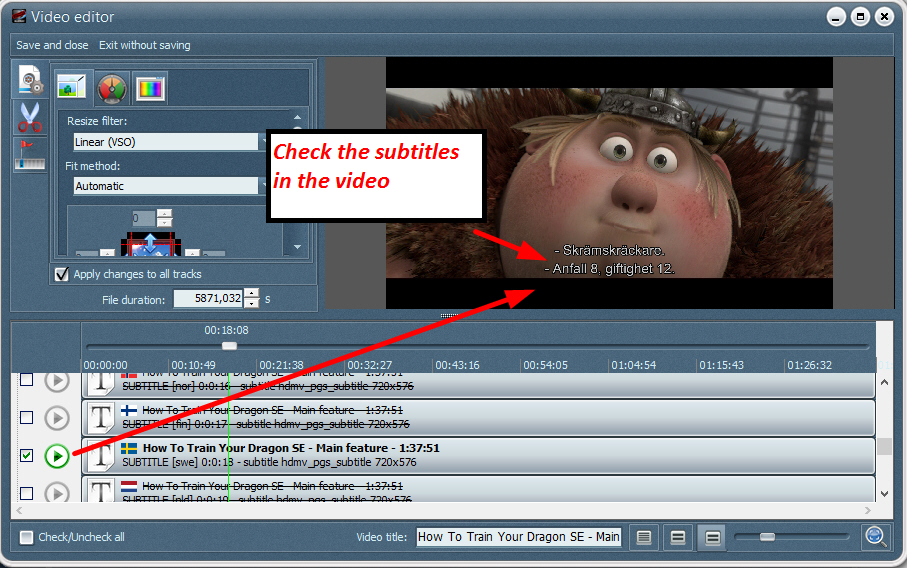Preview the Norwegian subtitle track
The image size is (907, 568).
point(57,381)
